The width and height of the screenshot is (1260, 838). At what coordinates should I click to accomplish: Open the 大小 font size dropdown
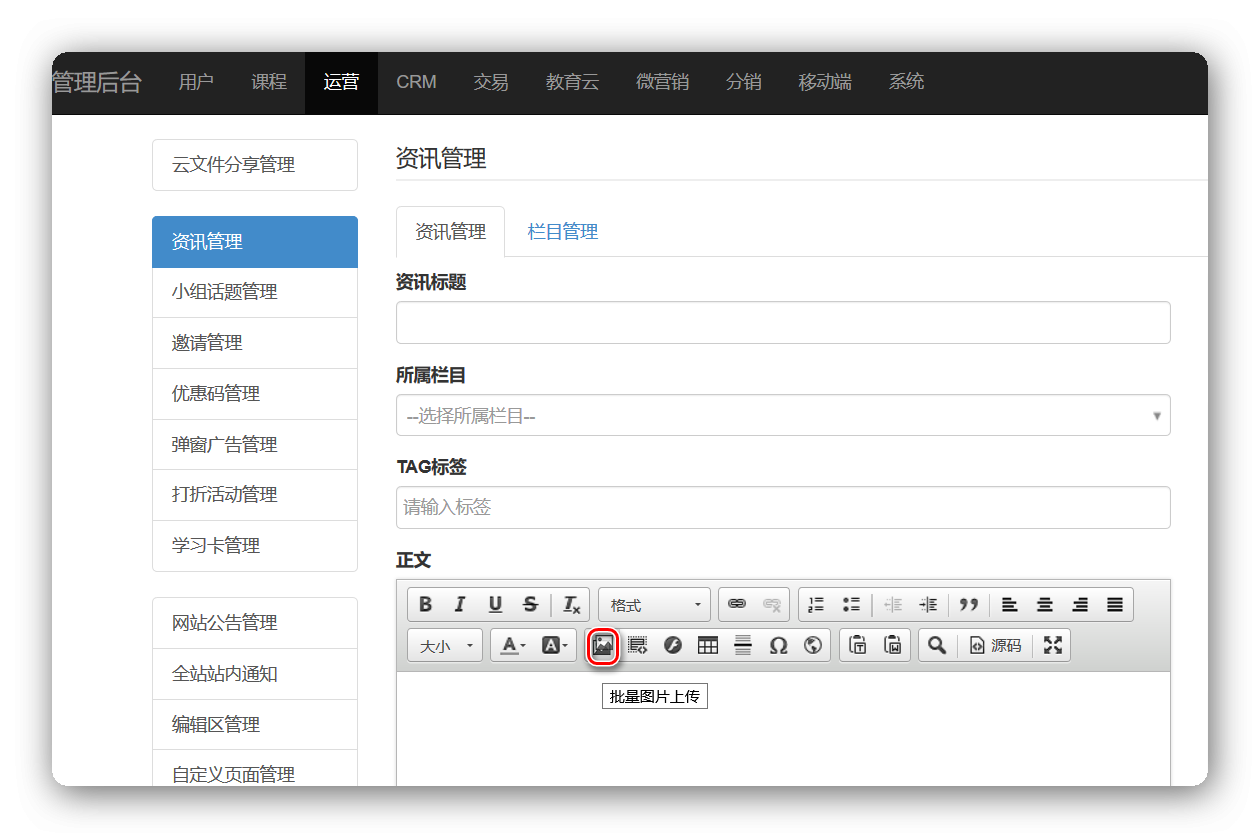(445, 645)
